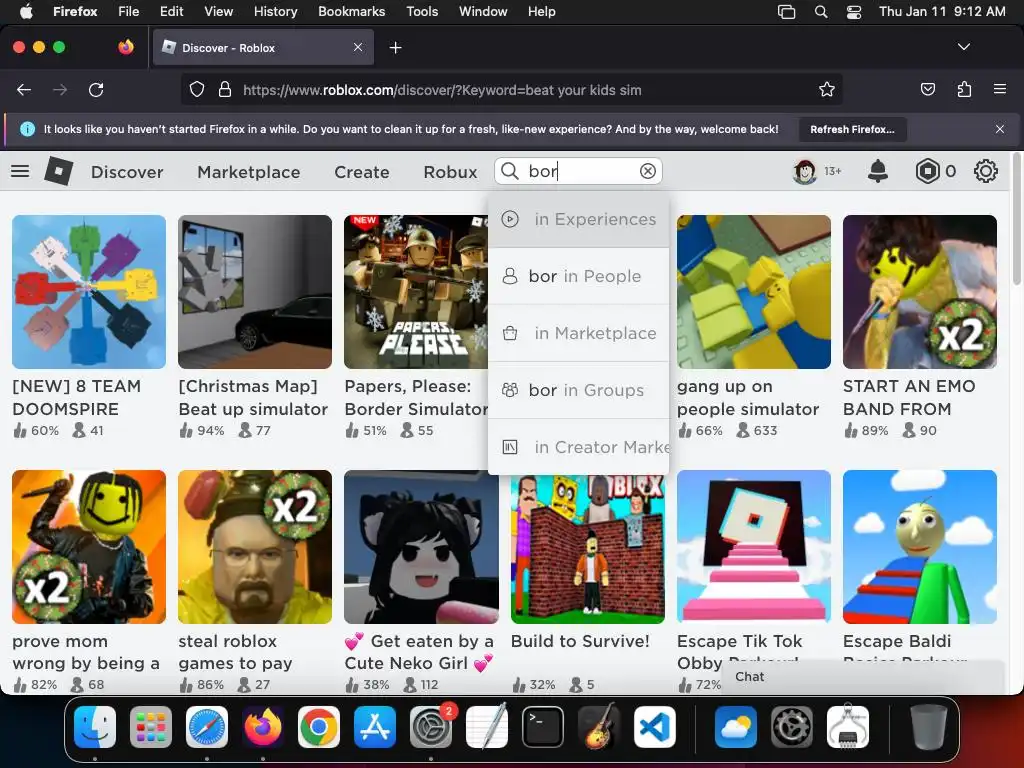Open the Chat panel
The width and height of the screenshot is (1024, 768).
click(x=865, y=677)
